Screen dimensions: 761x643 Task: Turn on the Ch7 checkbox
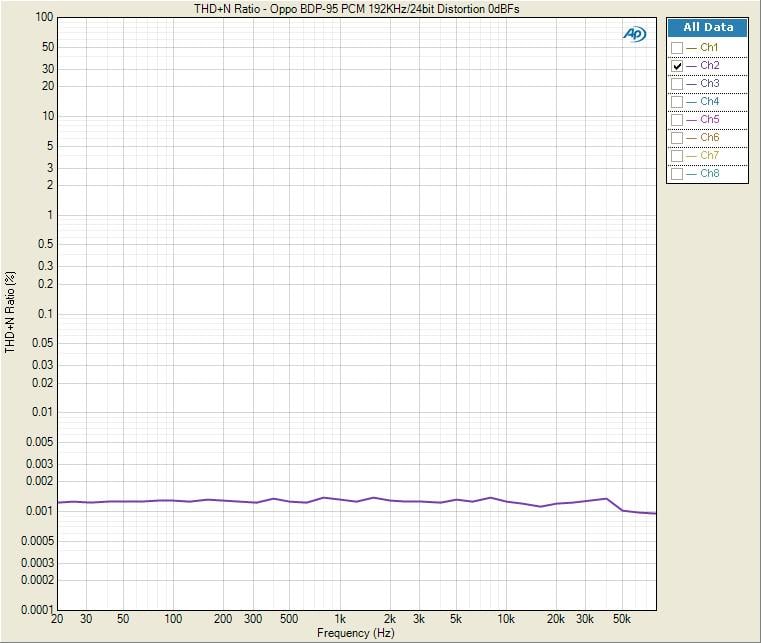coord(677,156)
